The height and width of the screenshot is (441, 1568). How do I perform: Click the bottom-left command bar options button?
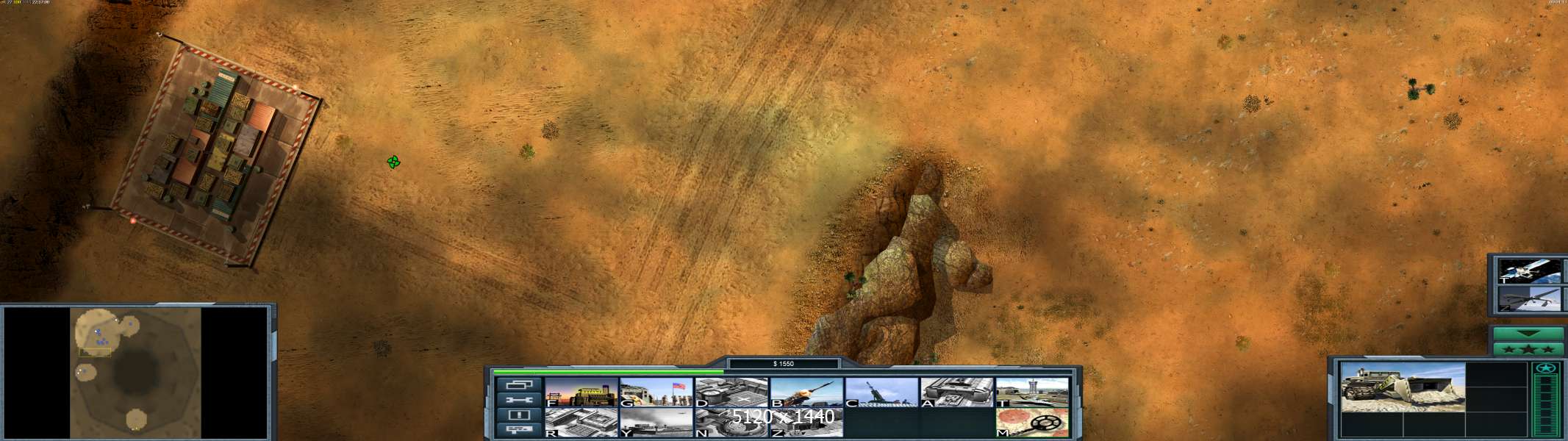(x=519, y=430)
